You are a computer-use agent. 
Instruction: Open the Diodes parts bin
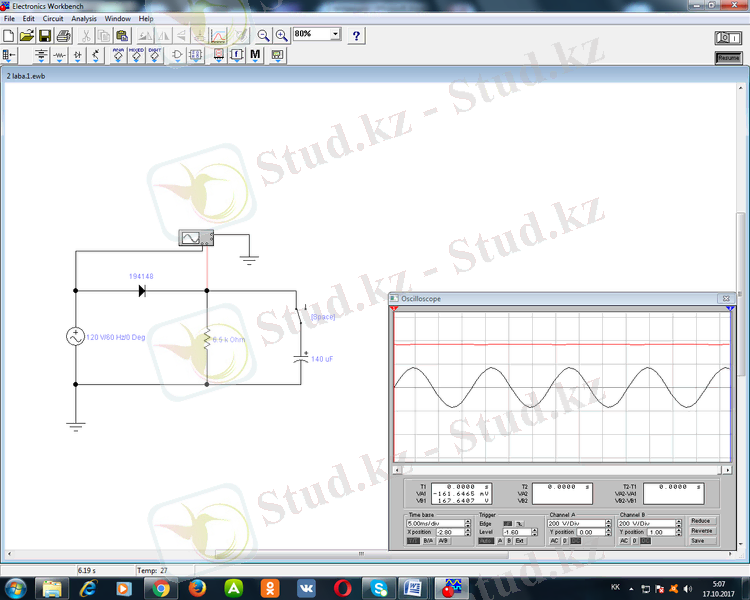(x=78, y=55)
